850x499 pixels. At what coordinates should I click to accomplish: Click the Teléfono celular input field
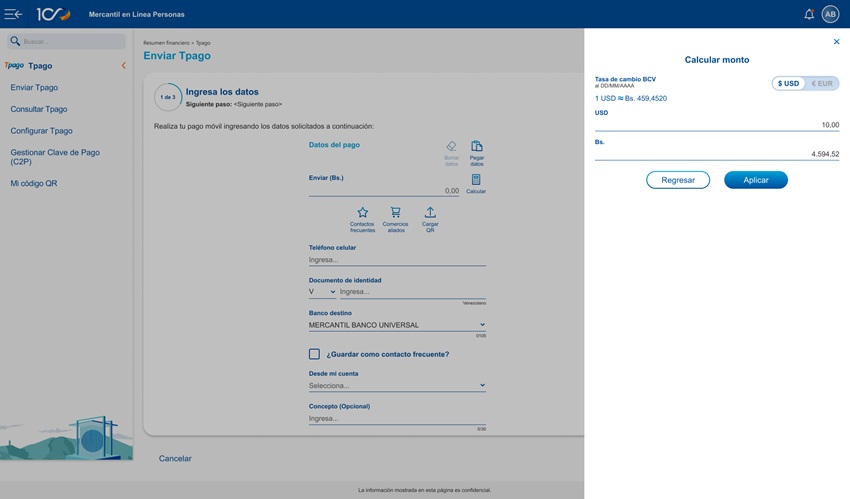point(397,260)
